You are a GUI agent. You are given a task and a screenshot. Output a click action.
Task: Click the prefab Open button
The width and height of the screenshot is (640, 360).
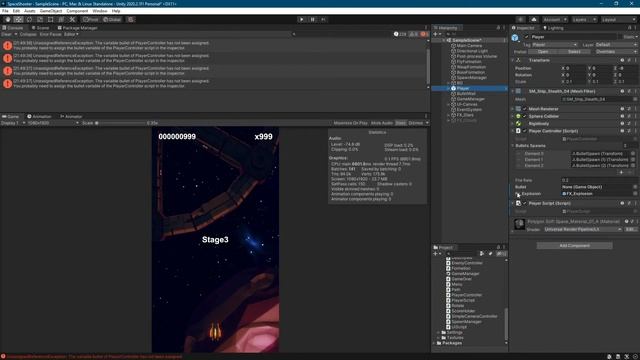click(x=543, y=52)
